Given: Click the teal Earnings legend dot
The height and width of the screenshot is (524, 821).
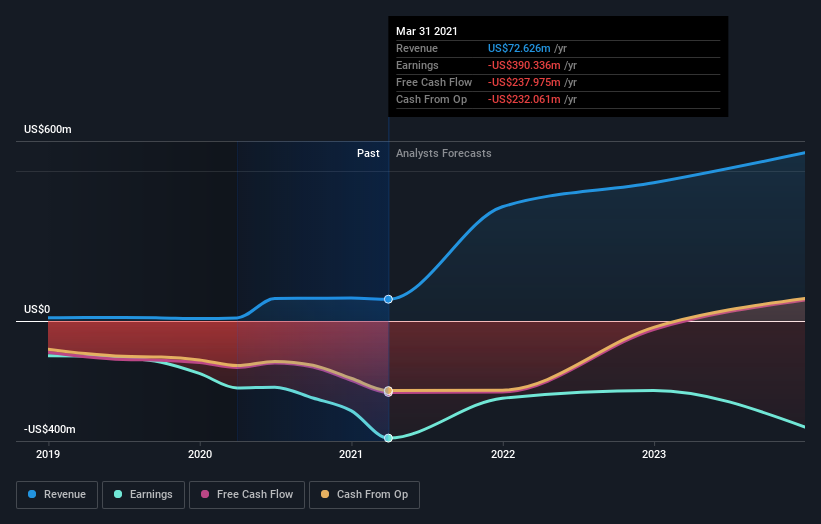Looking at the screenshot, I should [118, 494].
